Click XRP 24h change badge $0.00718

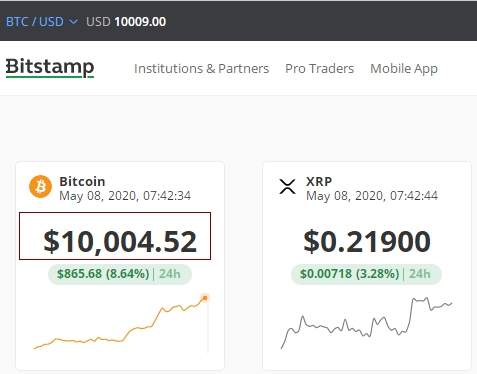366,274
